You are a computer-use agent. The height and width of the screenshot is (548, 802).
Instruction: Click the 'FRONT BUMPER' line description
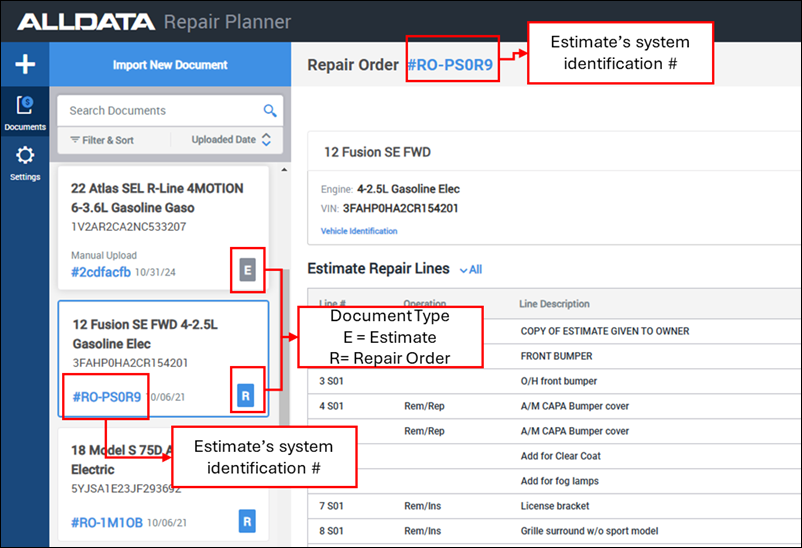[x=556, y=356]
